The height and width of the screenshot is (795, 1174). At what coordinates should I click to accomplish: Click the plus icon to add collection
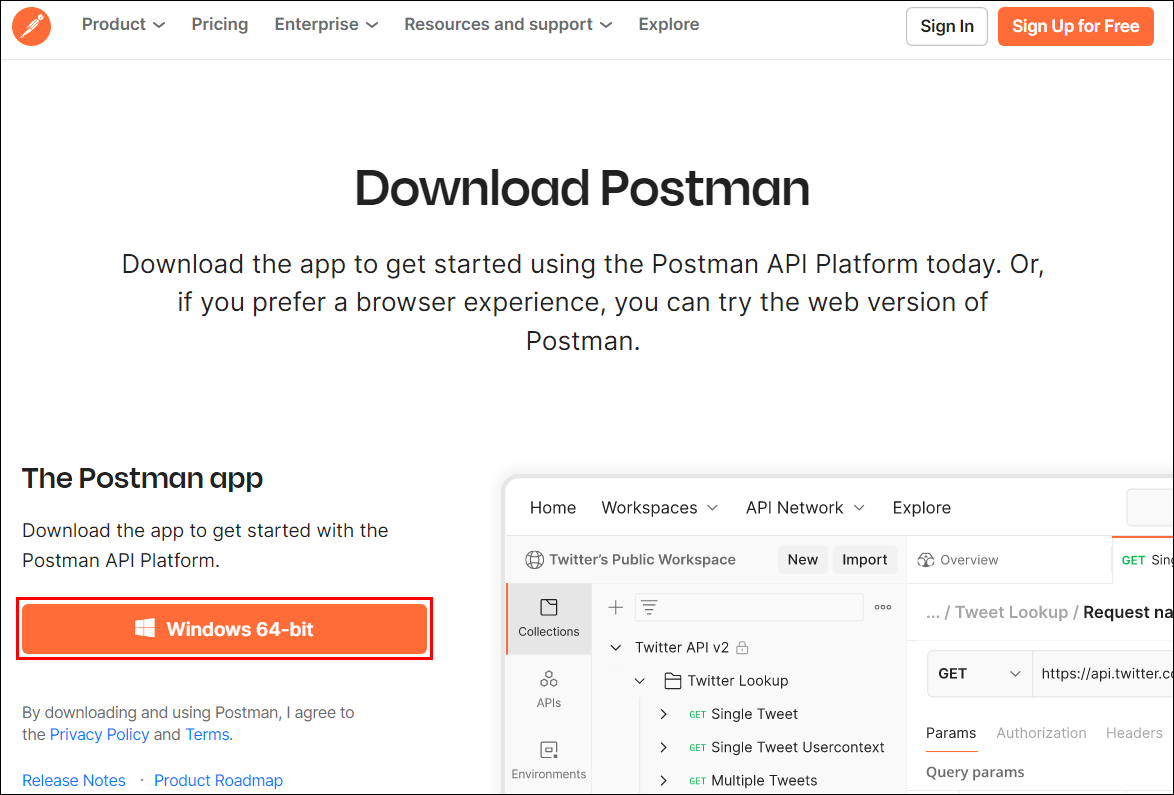(615, 607)
